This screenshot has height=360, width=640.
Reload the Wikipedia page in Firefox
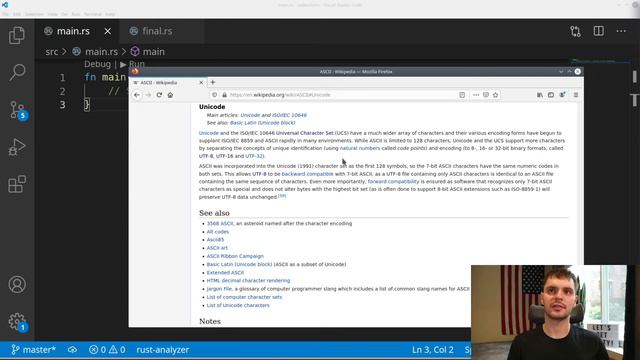pos(159,95)
